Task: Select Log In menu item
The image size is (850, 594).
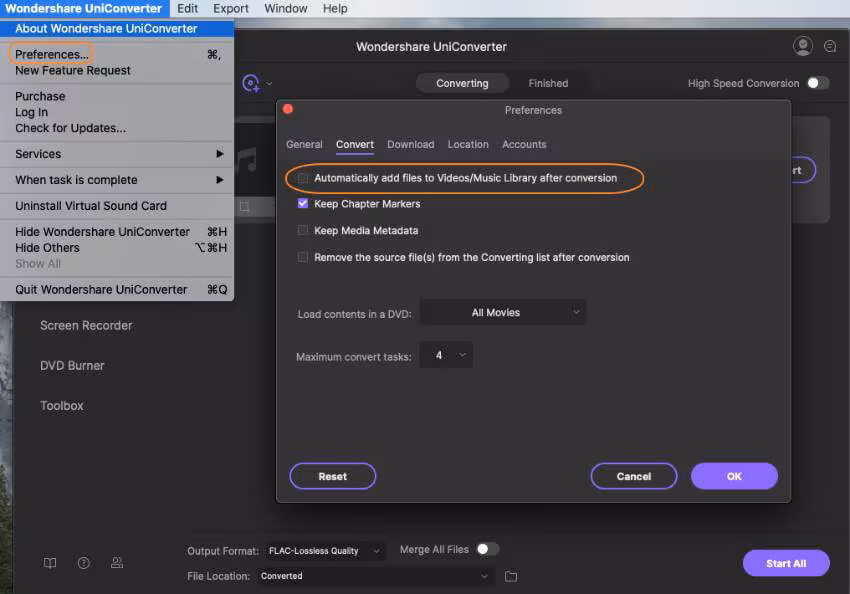Action: click(117, 112)
